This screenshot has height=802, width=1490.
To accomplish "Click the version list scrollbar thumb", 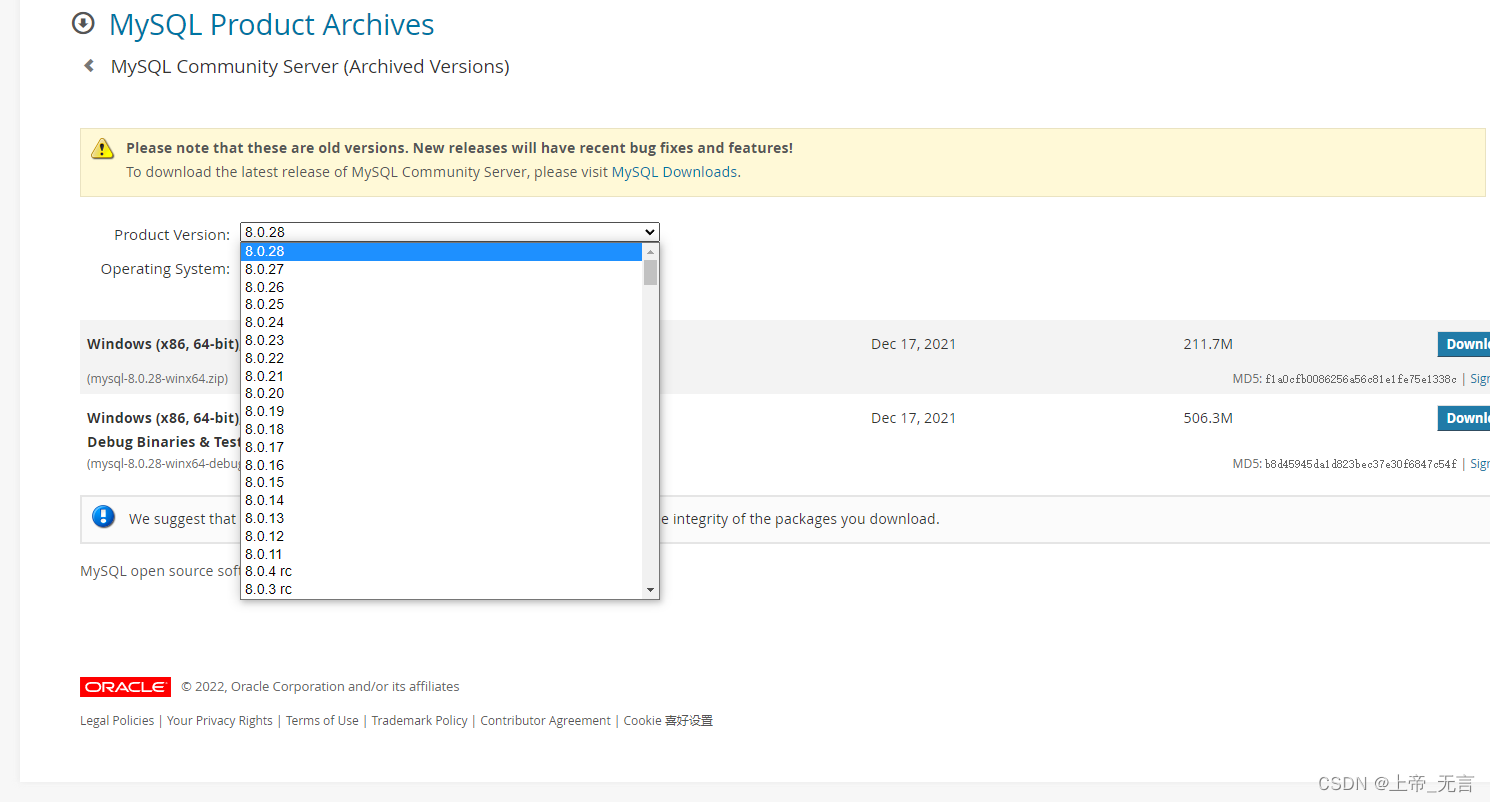I will [650, 272].
